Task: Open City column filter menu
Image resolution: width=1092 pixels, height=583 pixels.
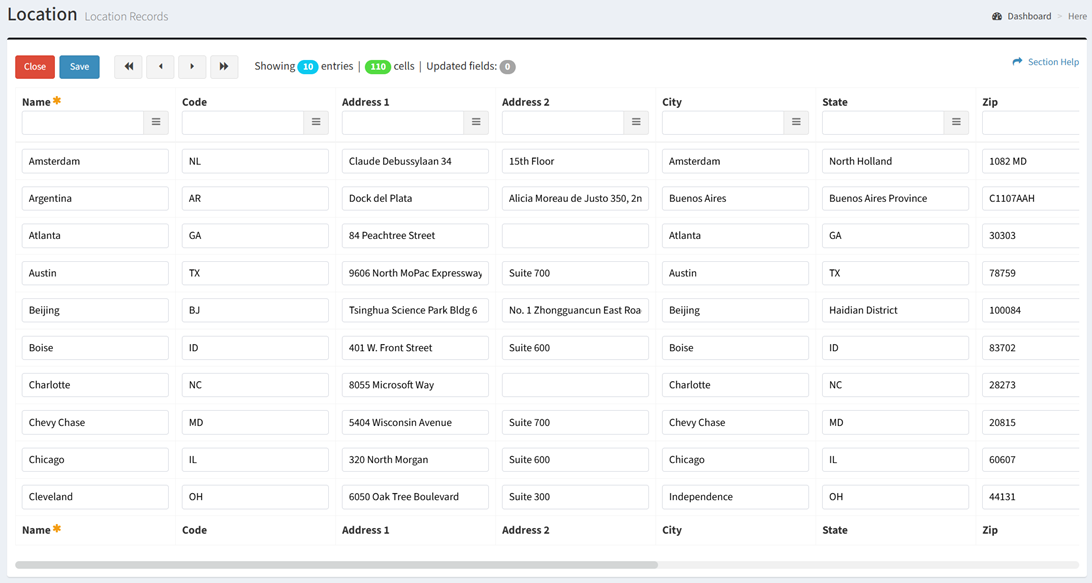Action: point(796,122)
